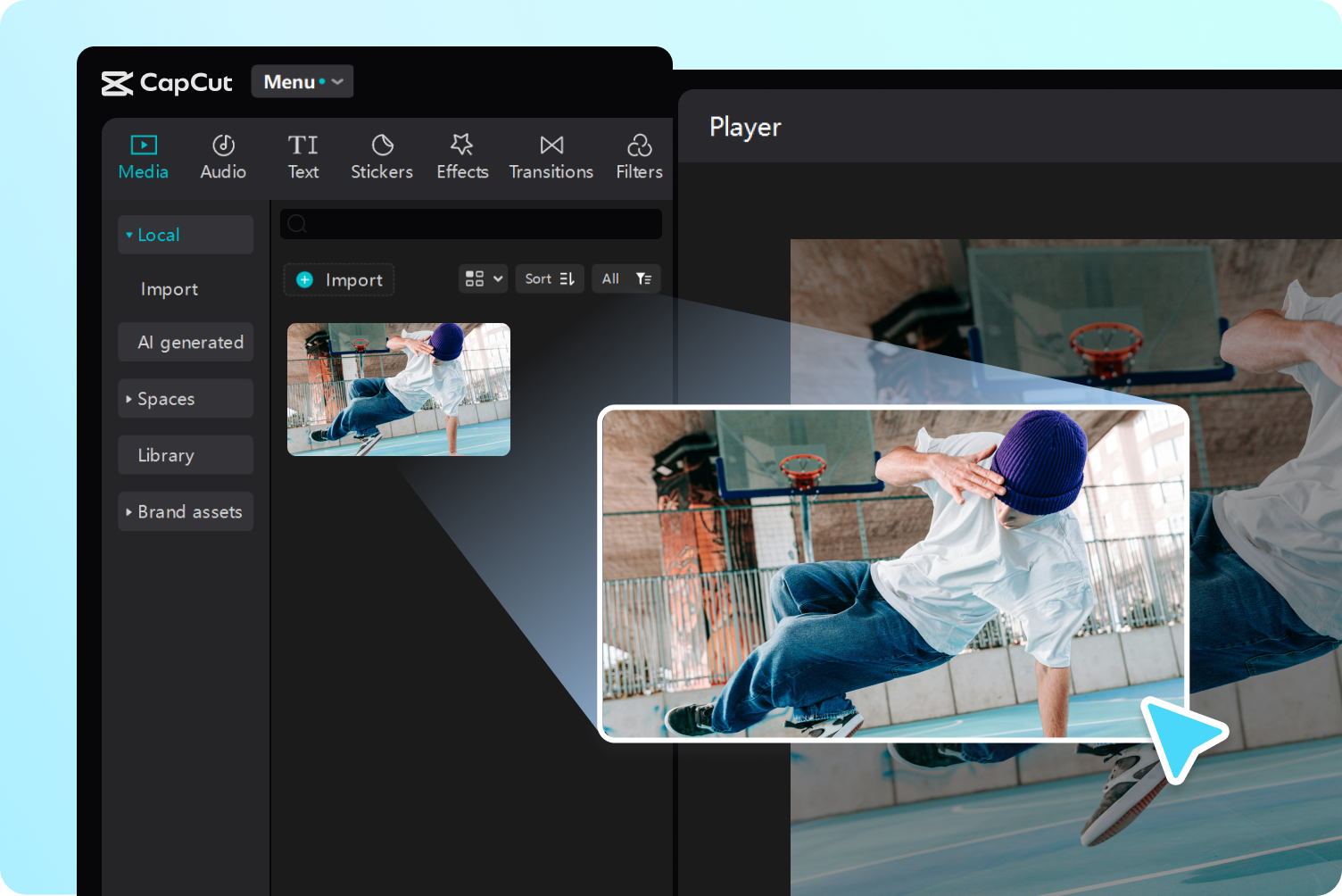Click the search magnifier icon
This screenshot has height=896, width=1342.
298,224
